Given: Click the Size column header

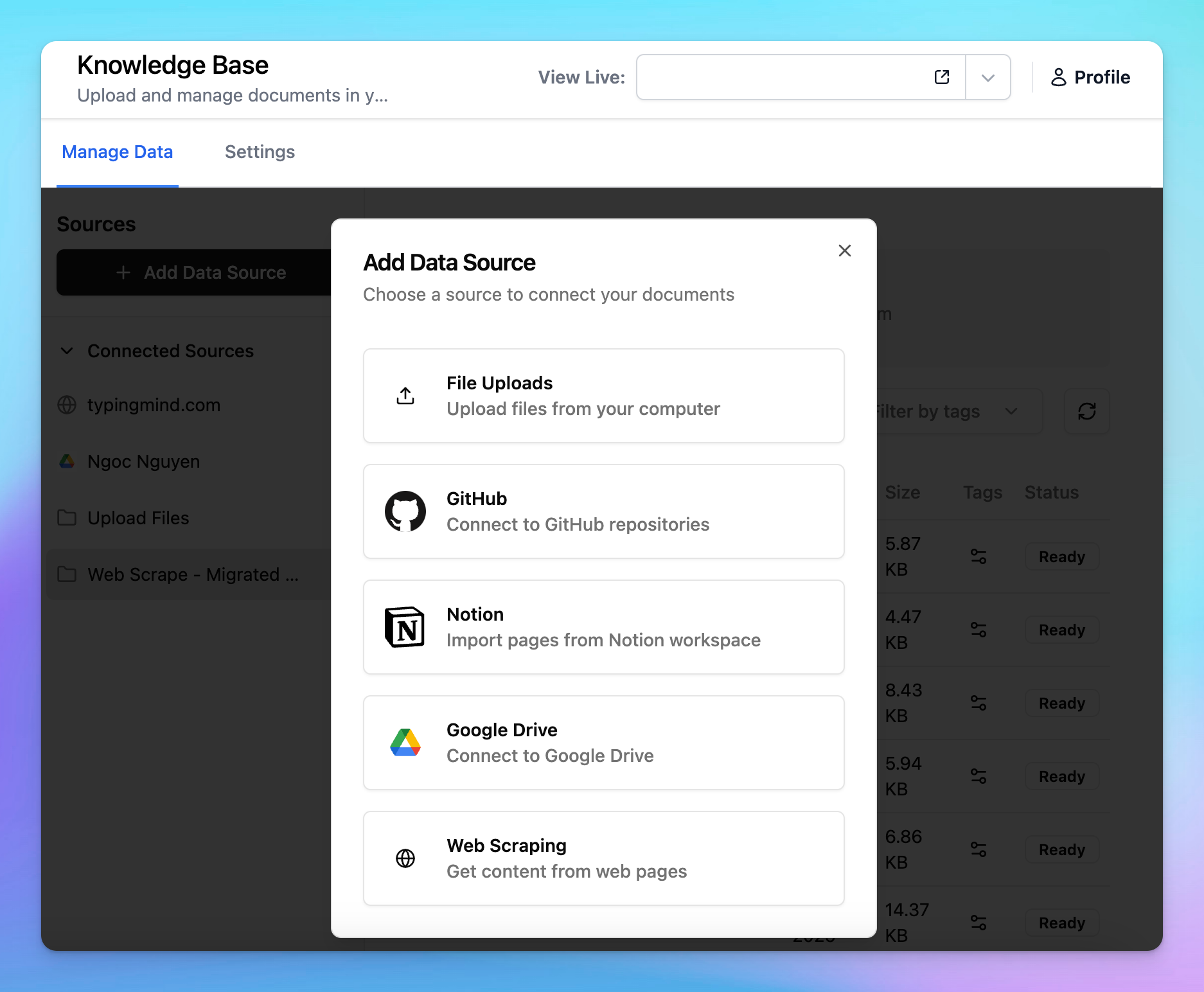Looking at the screenshot, I should pos(902,492).
